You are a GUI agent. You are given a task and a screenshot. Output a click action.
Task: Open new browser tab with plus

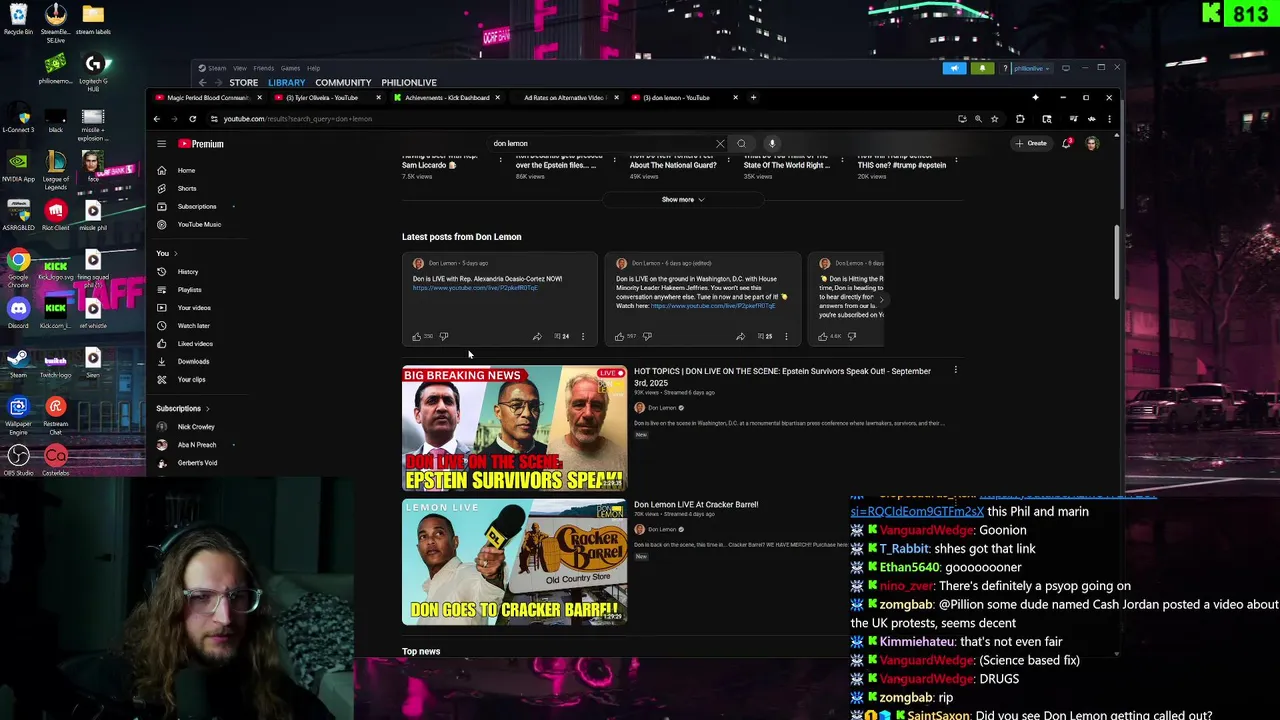pos(753,98)
